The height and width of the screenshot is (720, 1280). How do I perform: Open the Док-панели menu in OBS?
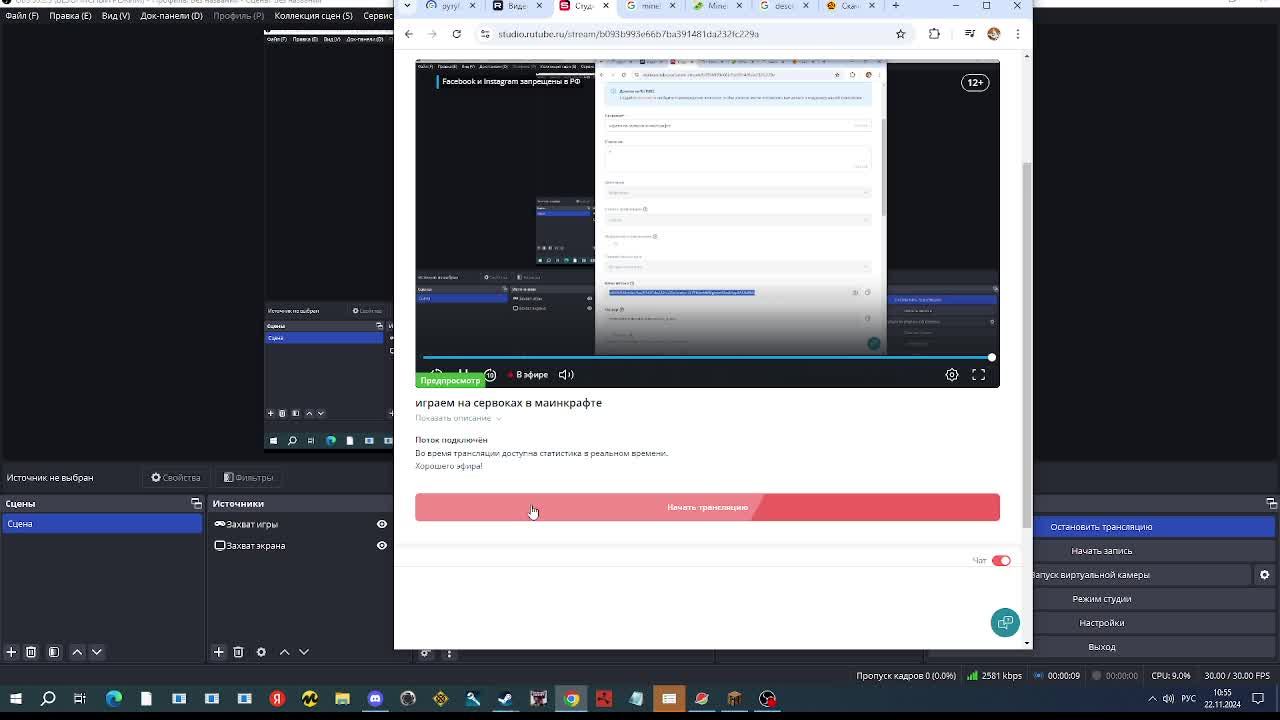coord(172,16)
